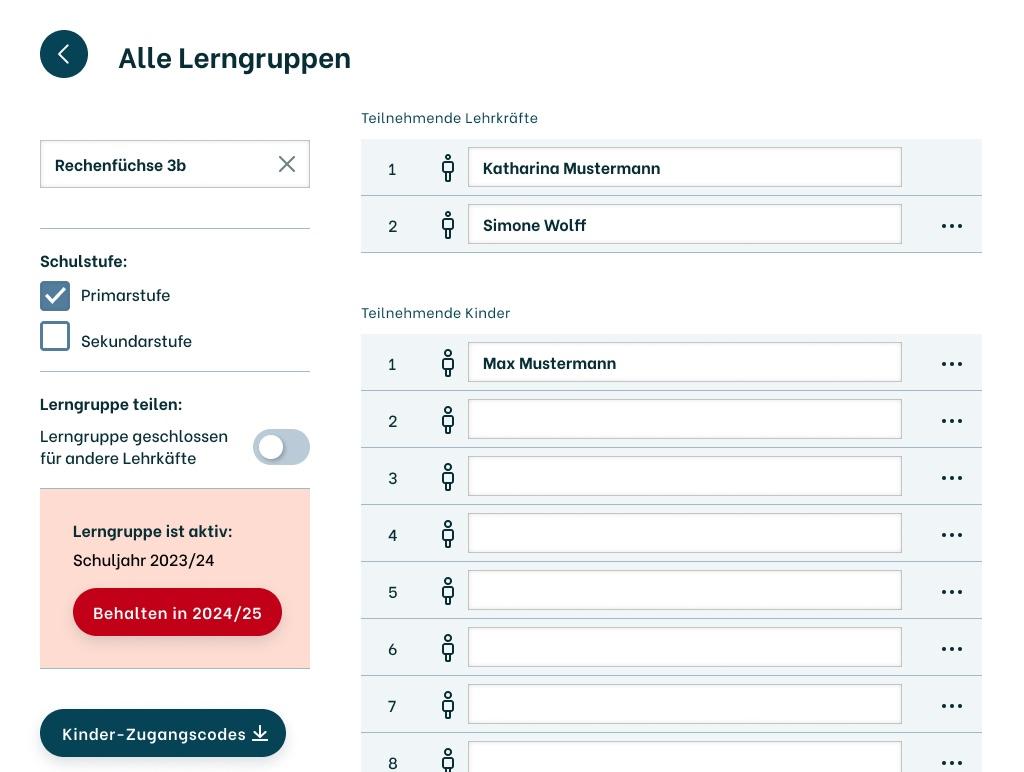The image size is (1024, 772).
Task: Click the Kinder-Zugangscodes button
Action: click(155, 733)
